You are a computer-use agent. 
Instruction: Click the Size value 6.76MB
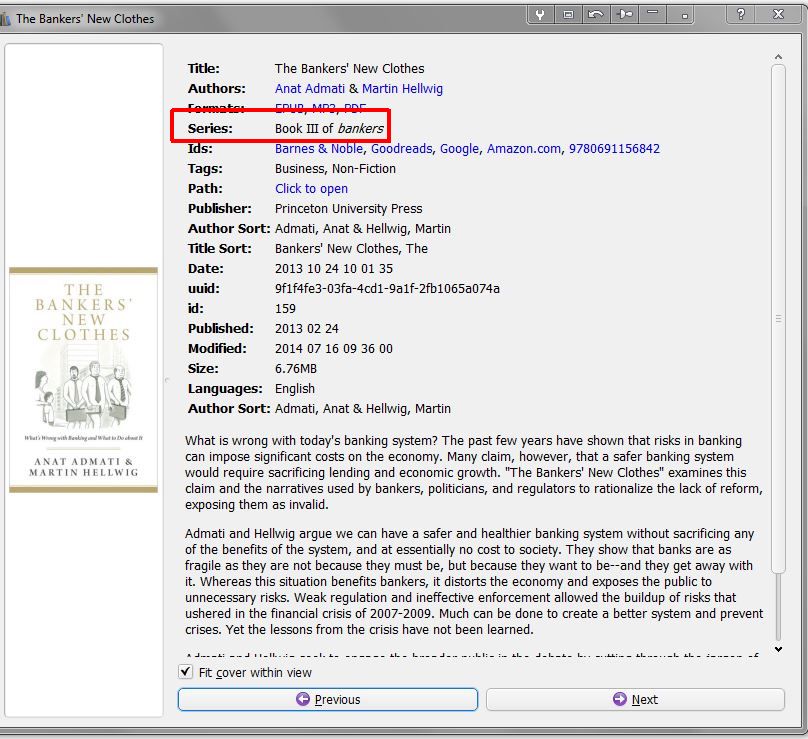pyautogui.click(x=296, y=369)
